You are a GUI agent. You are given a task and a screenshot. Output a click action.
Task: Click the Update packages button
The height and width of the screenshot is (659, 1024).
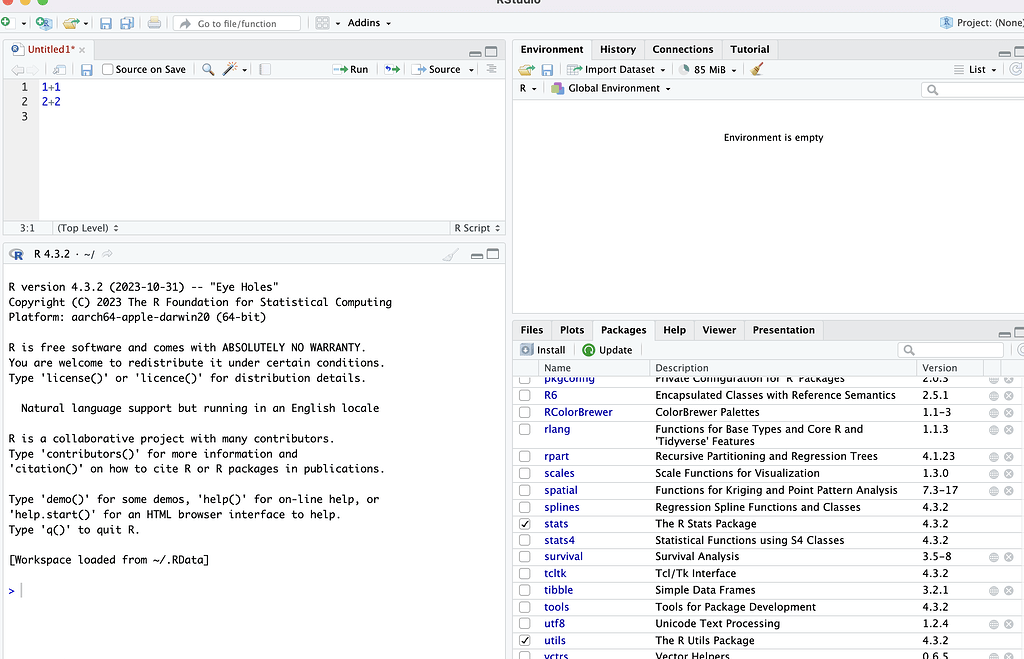(607, 350)
